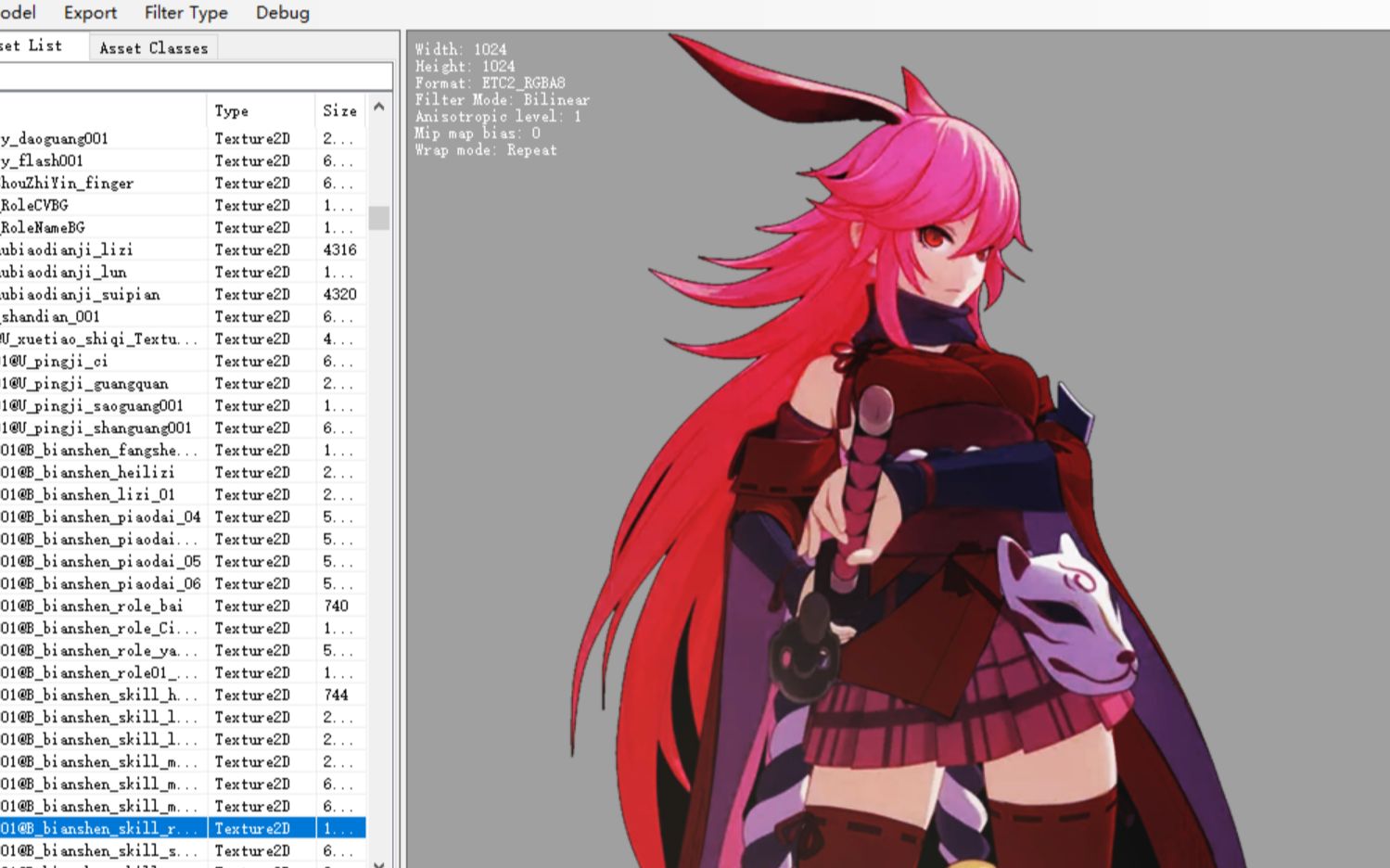This screenshot has height=868, width=1390.
Task: Select the U_xuetiao_shiqi_Textu... asset row
Action: (x=183, y=338)
